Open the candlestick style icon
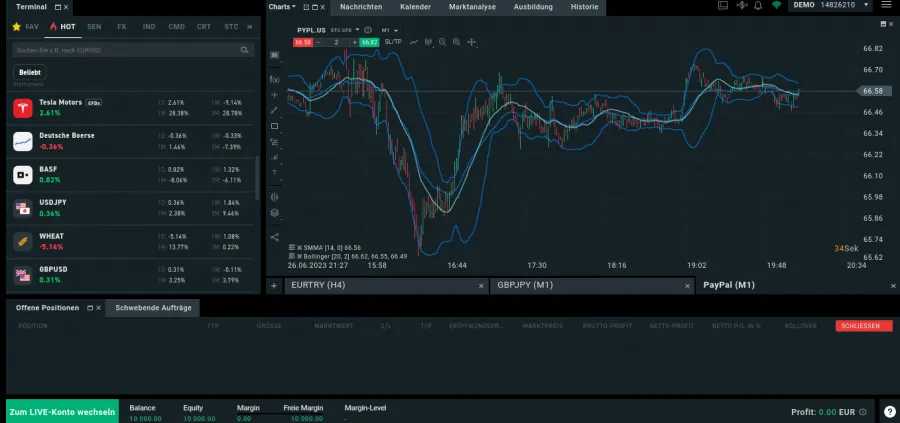 (428, 42)
